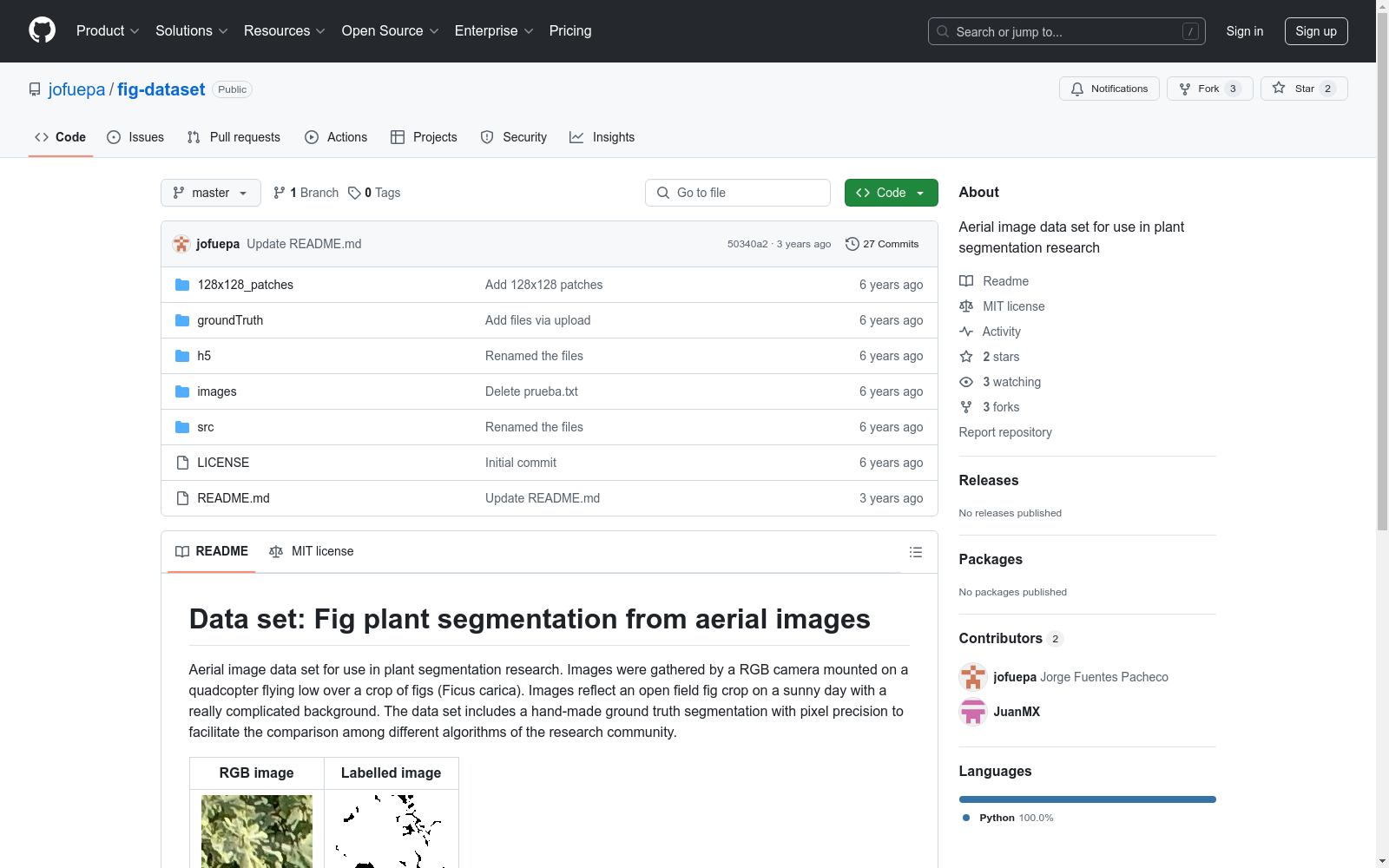Click the RGB image thumbnail
This screenshot has height=868, width=1389.
click(257, 832)
